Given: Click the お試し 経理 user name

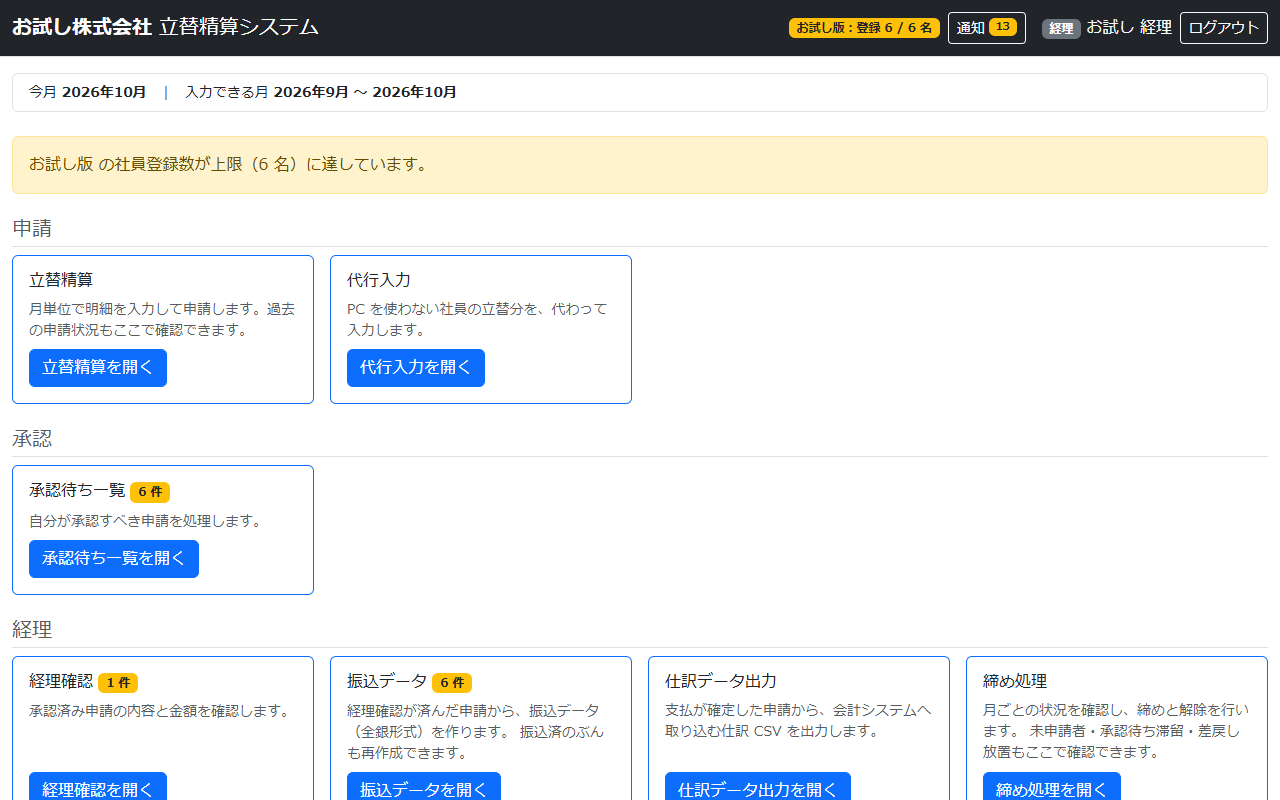Looking at the screenshot, I should [1129, 28].
